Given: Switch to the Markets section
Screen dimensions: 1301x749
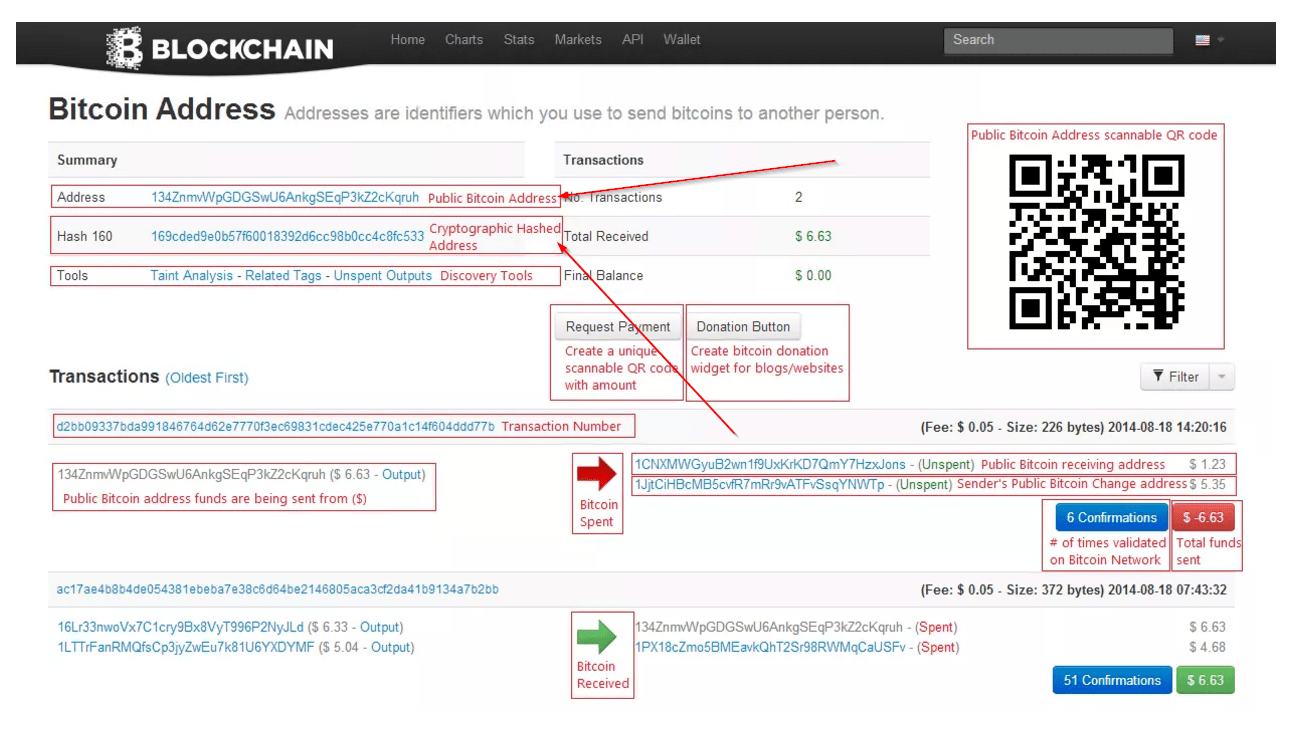Looking at the screenshot, I should coord(579,40).
